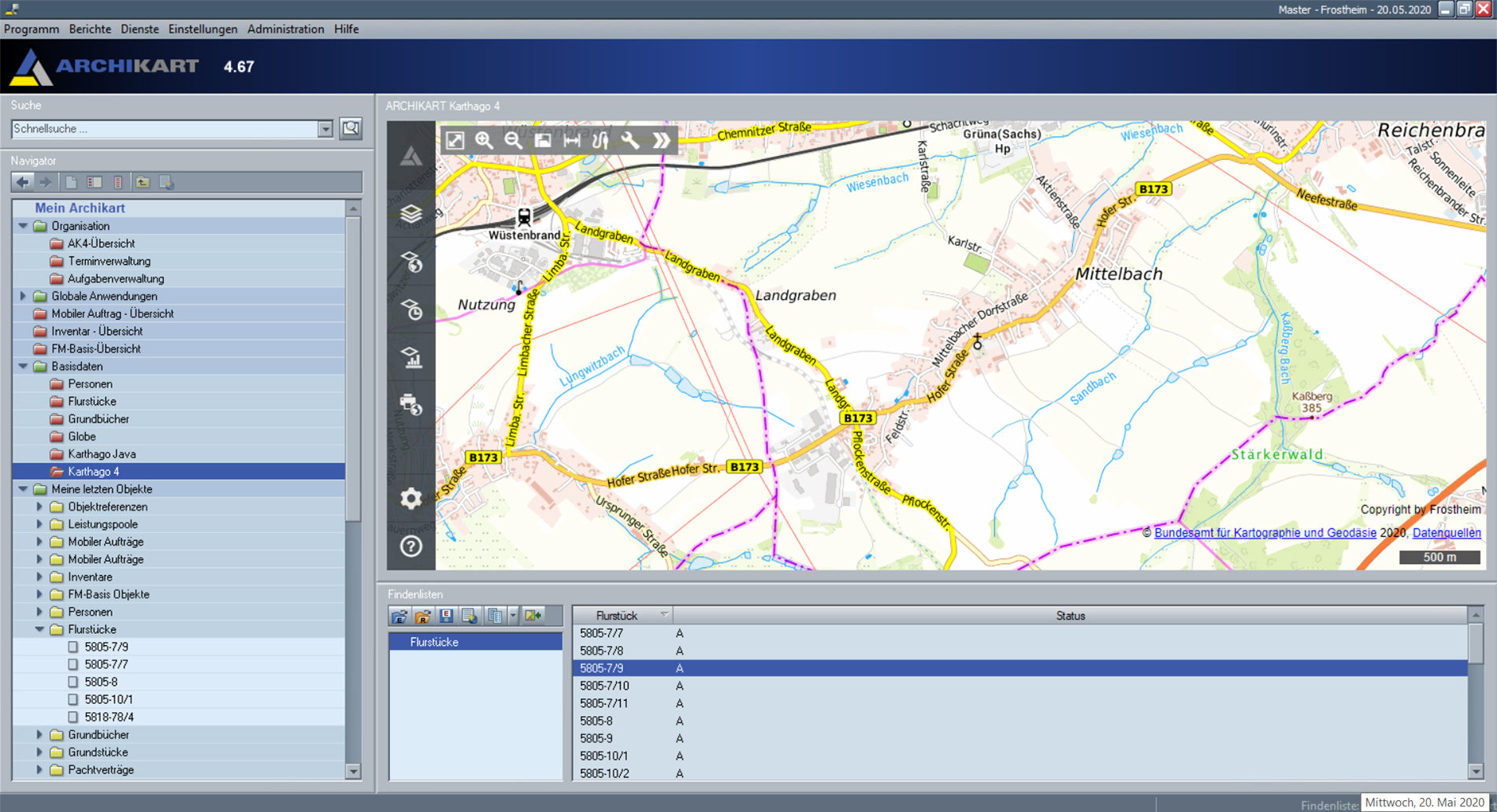1497x812 pixels.
Task: Open the layer with clock icon
Action: (x=411, y=309)
